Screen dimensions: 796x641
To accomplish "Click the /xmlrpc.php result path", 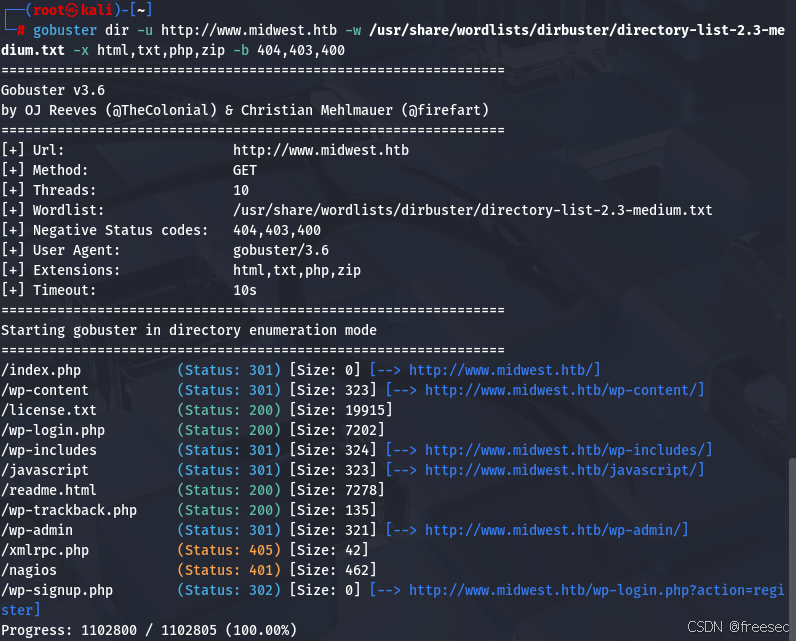I will pyautogui.click(x=45, y=550).
